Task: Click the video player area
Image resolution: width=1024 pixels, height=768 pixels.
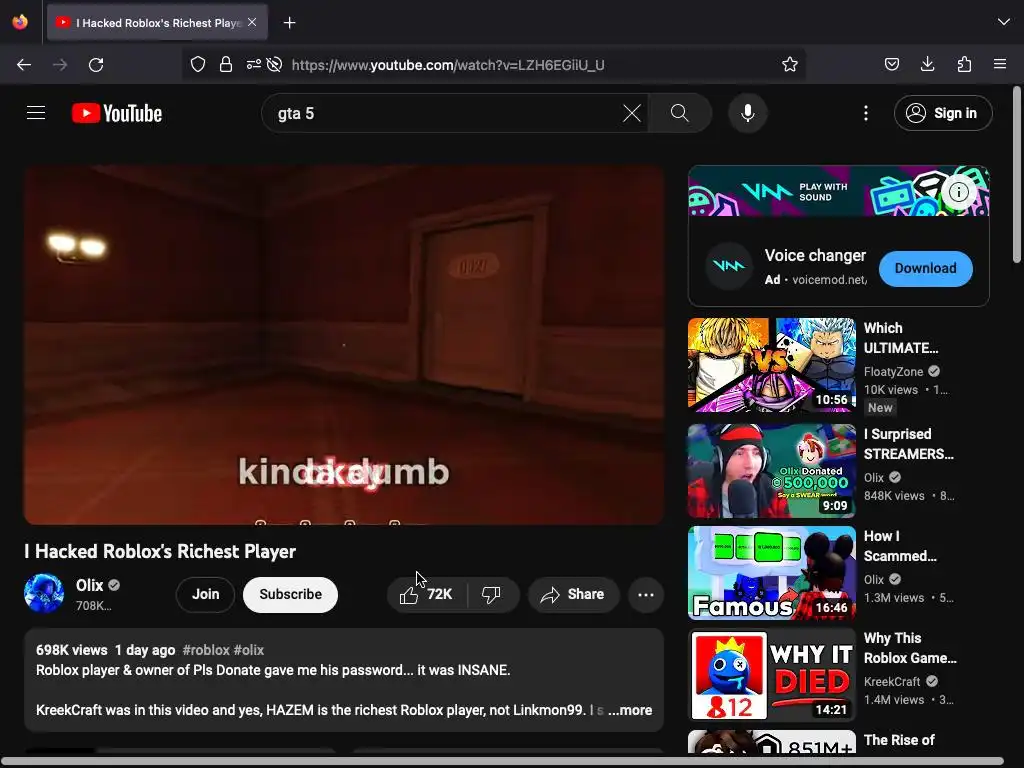Action: pos(344,344)
